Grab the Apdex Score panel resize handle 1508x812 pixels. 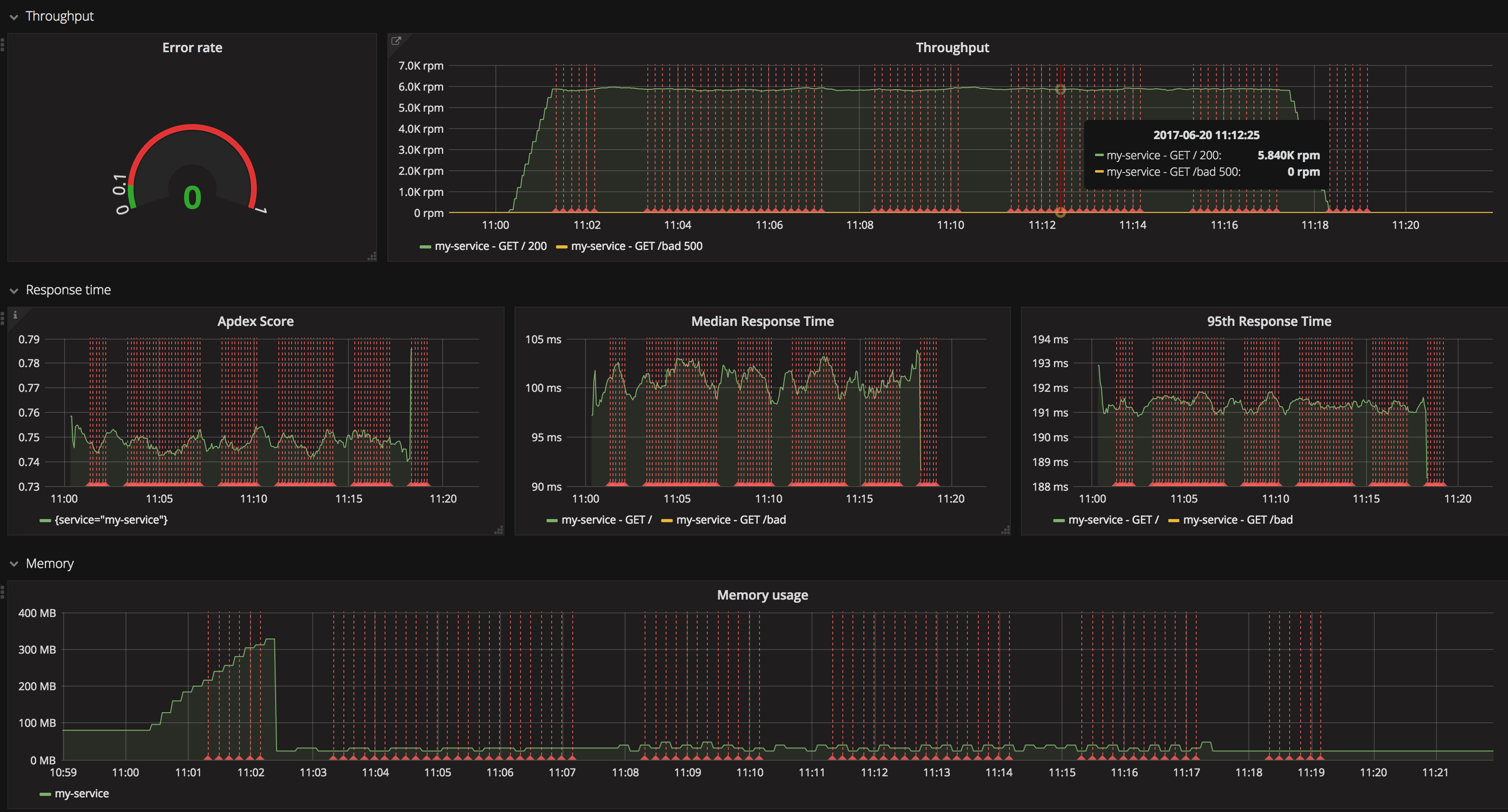pyautogui.click(x=499, y=530)
